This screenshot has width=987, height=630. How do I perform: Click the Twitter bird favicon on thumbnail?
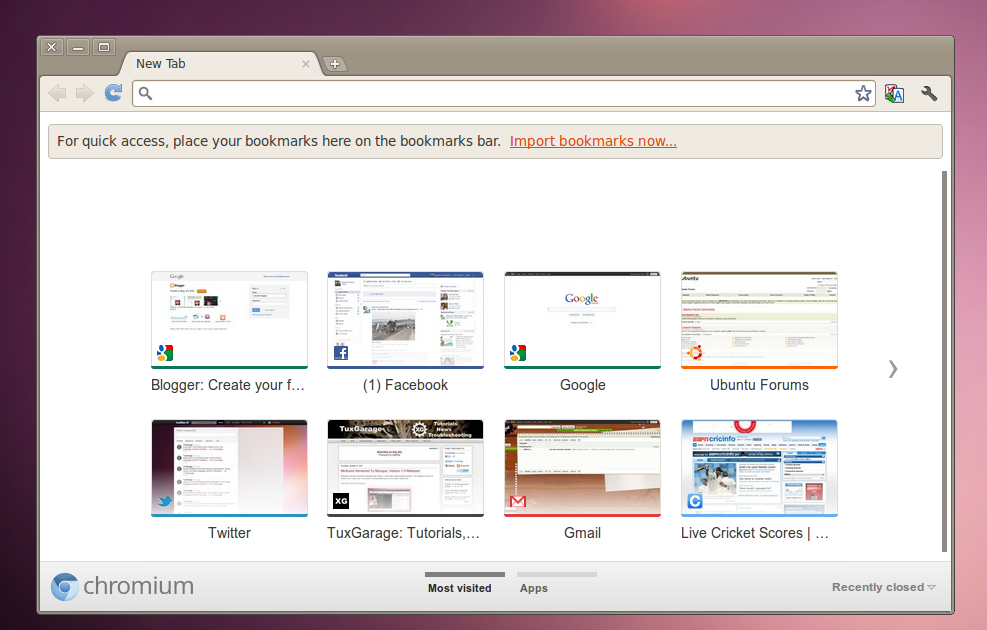pyautogui.click(x=165, y=501)
